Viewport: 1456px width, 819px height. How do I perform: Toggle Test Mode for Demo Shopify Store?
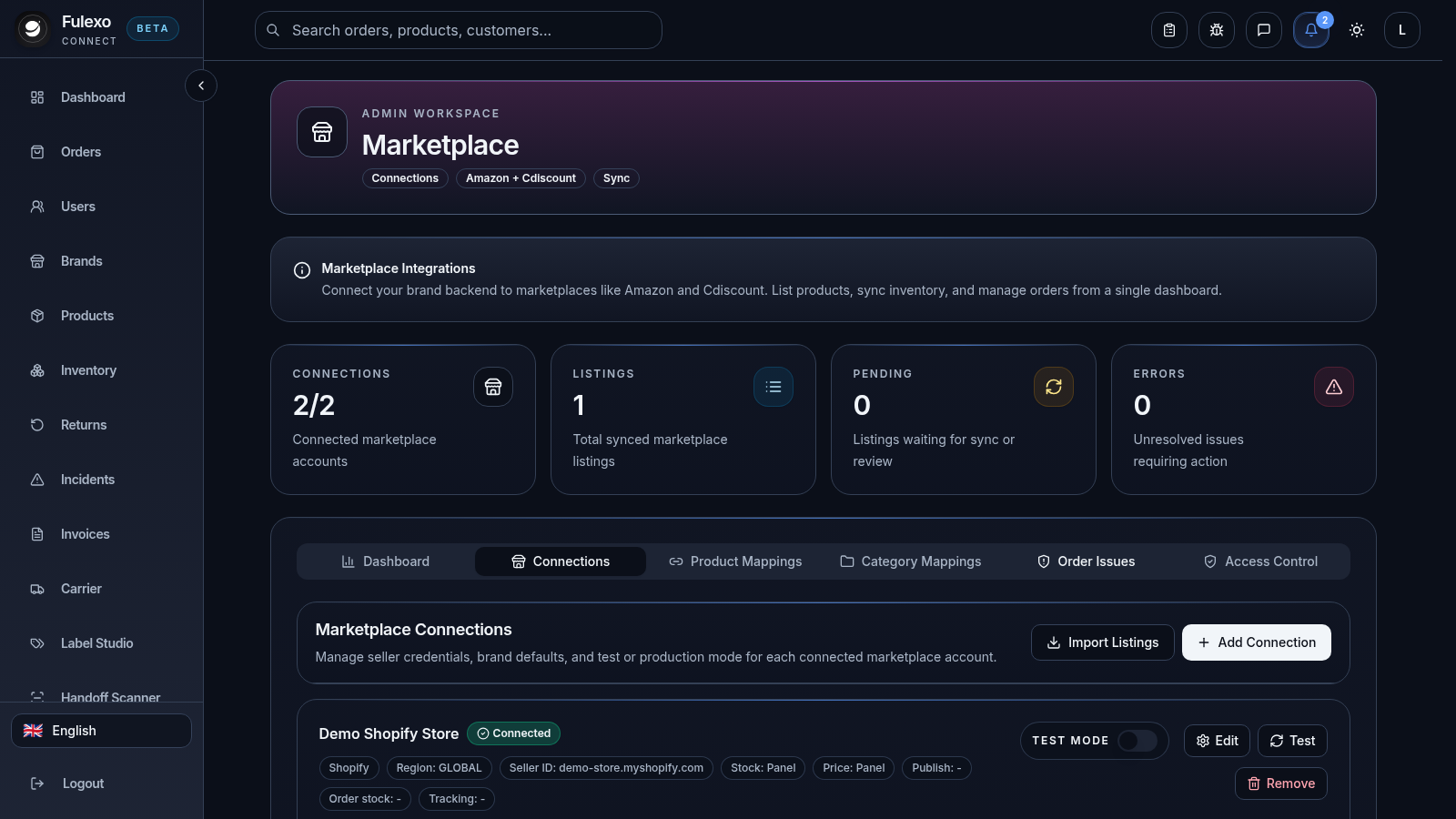(x=1137, y=741)
